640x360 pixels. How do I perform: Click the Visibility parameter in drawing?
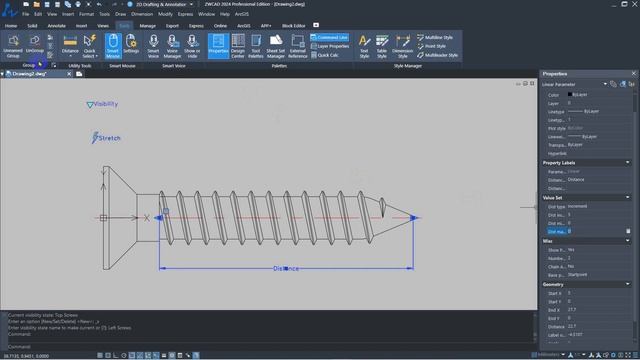[x=102, y=104]
